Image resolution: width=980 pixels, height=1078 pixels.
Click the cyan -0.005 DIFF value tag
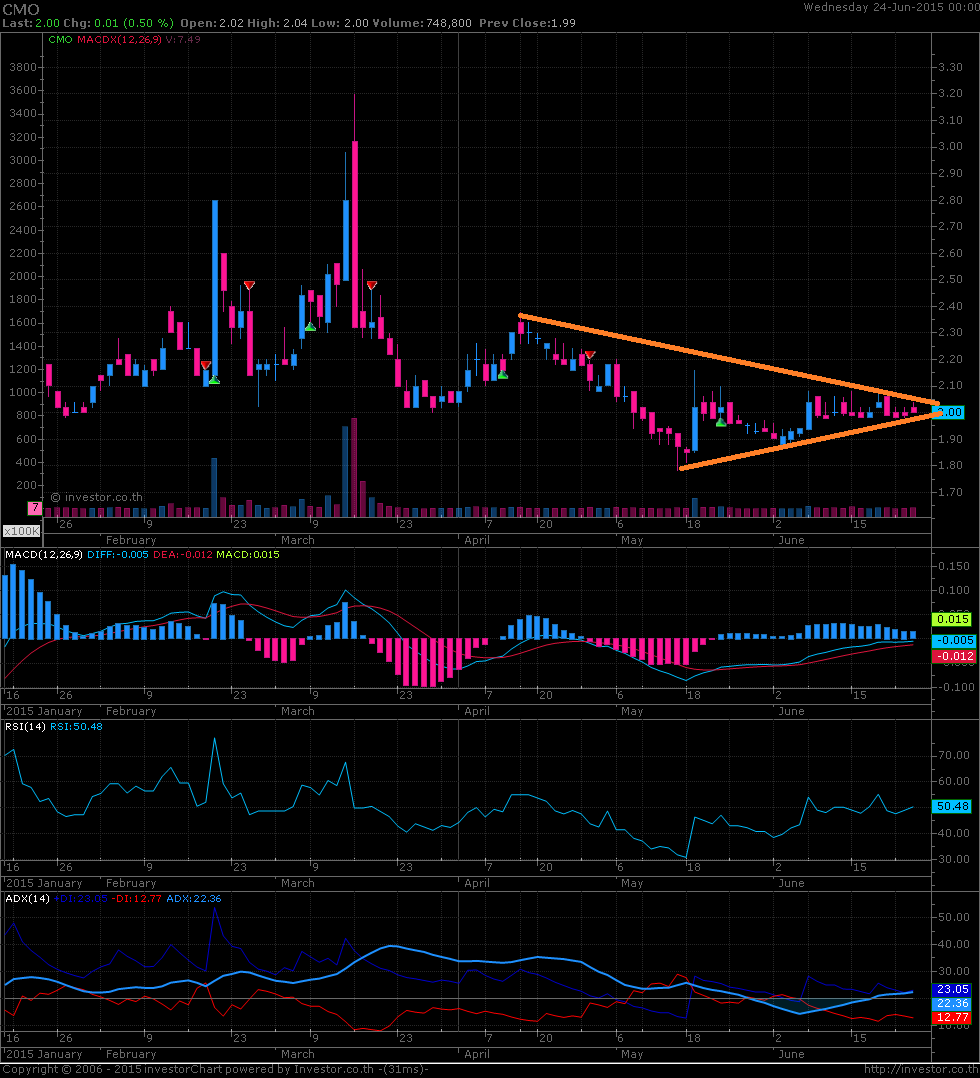click(x=953, y=640)
